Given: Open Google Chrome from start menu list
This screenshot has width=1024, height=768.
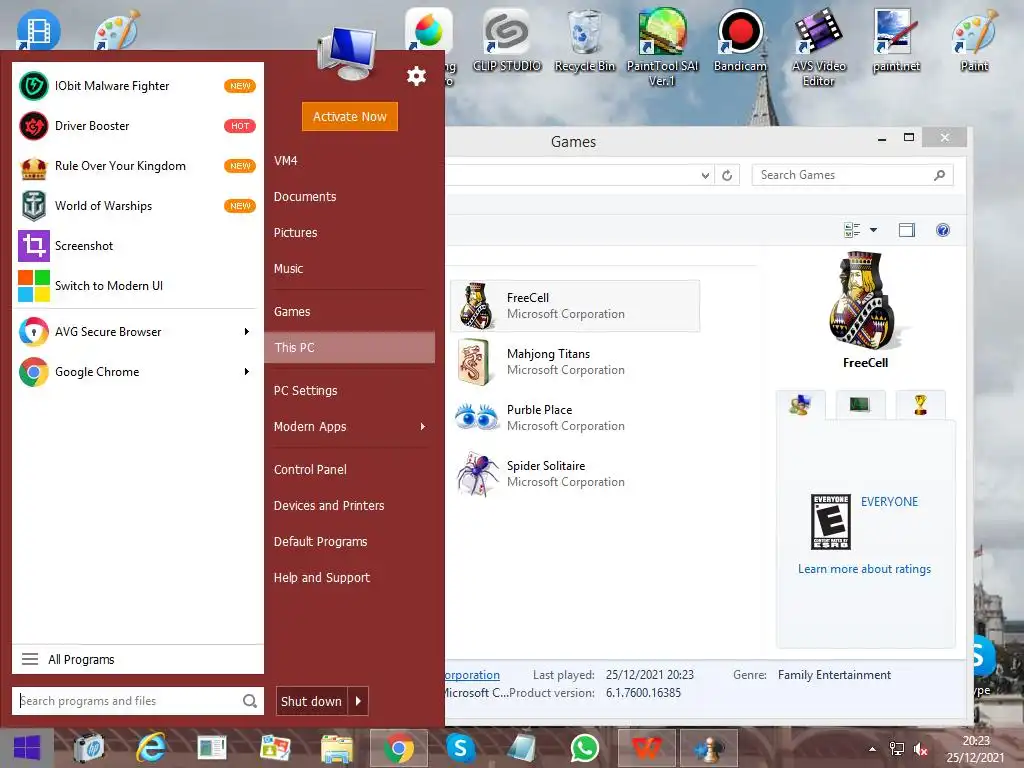Looking at the screenshot, I should pos(137,372).
